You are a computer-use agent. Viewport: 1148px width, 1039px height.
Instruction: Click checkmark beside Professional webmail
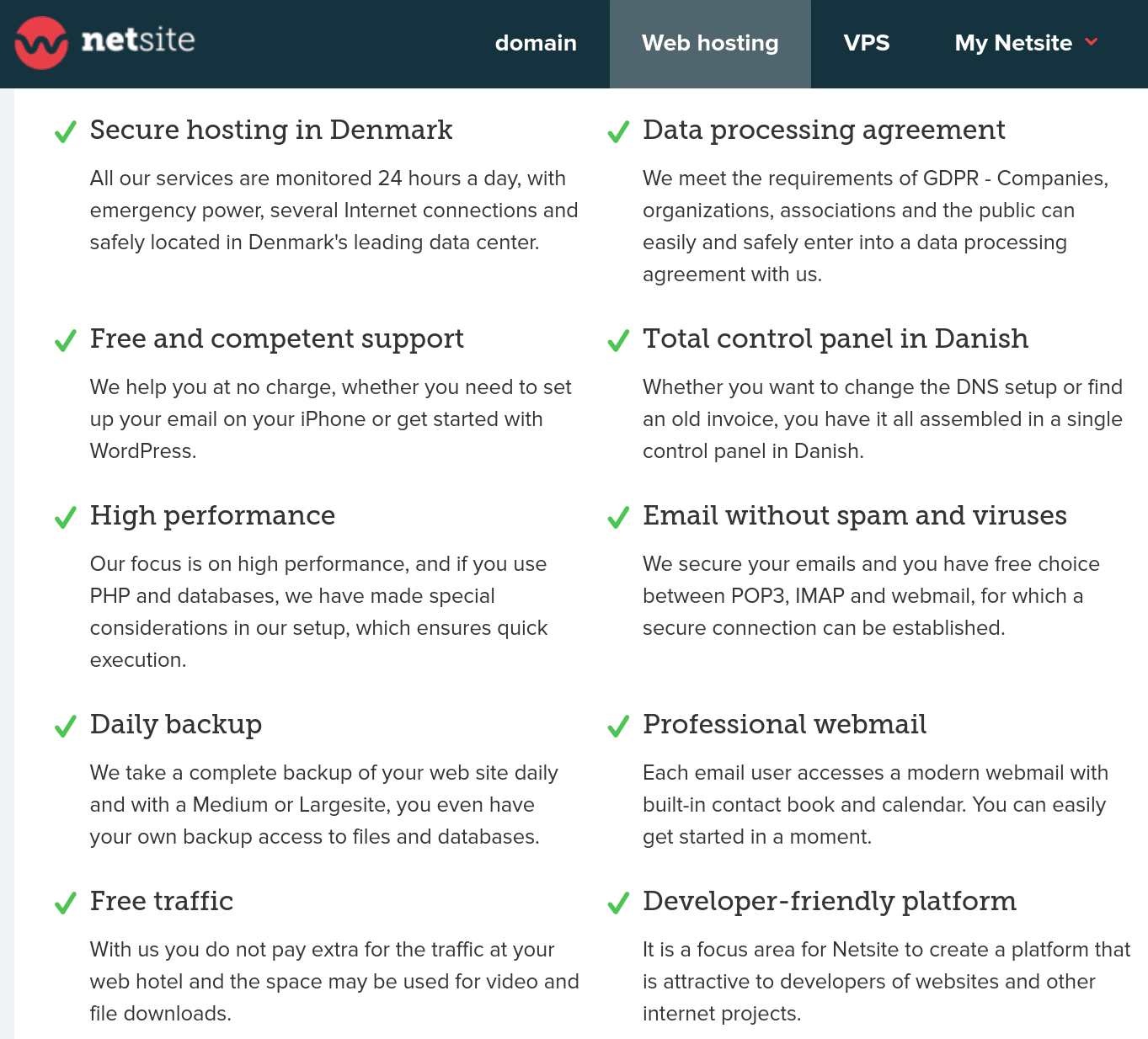pos(618,727)
